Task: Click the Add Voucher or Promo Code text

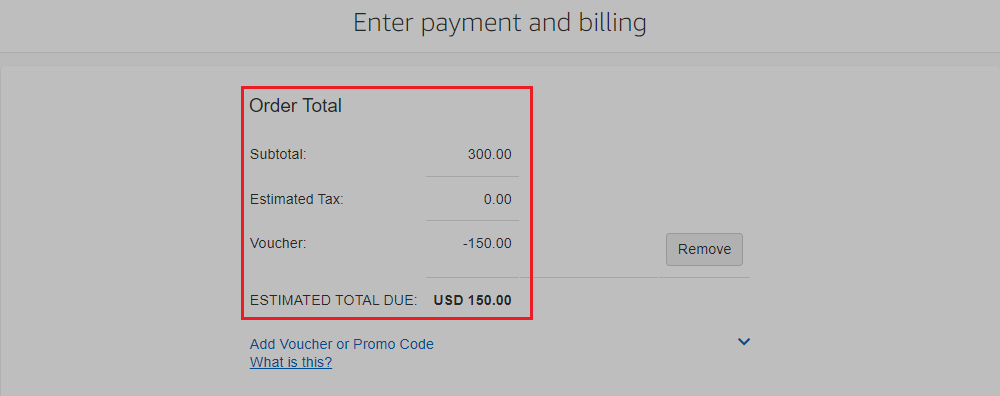Action: point(341,344)
